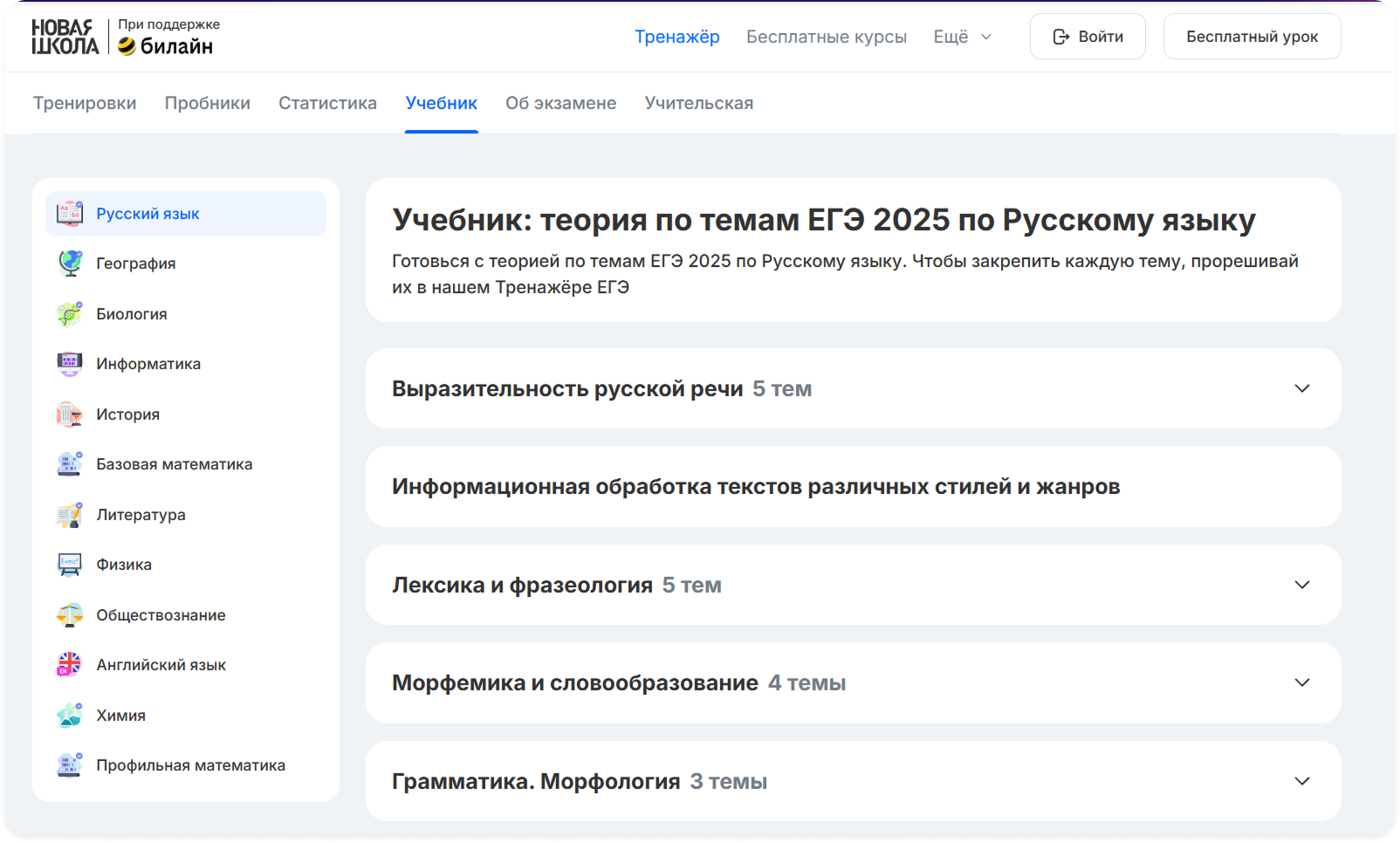The image size is (1400, 843).
Task: Click Лексика и фразеология heading
Action: (522, 585)
